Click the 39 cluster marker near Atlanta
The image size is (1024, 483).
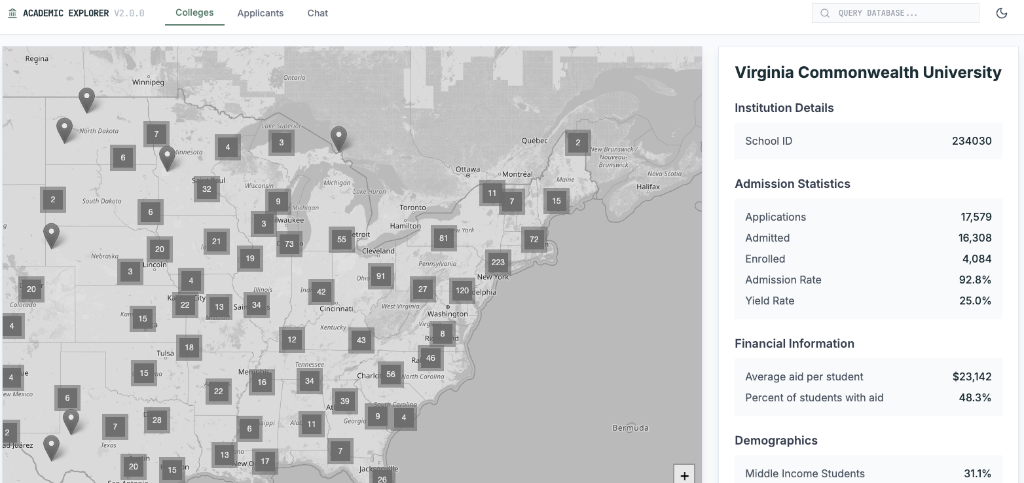point(345,401)
